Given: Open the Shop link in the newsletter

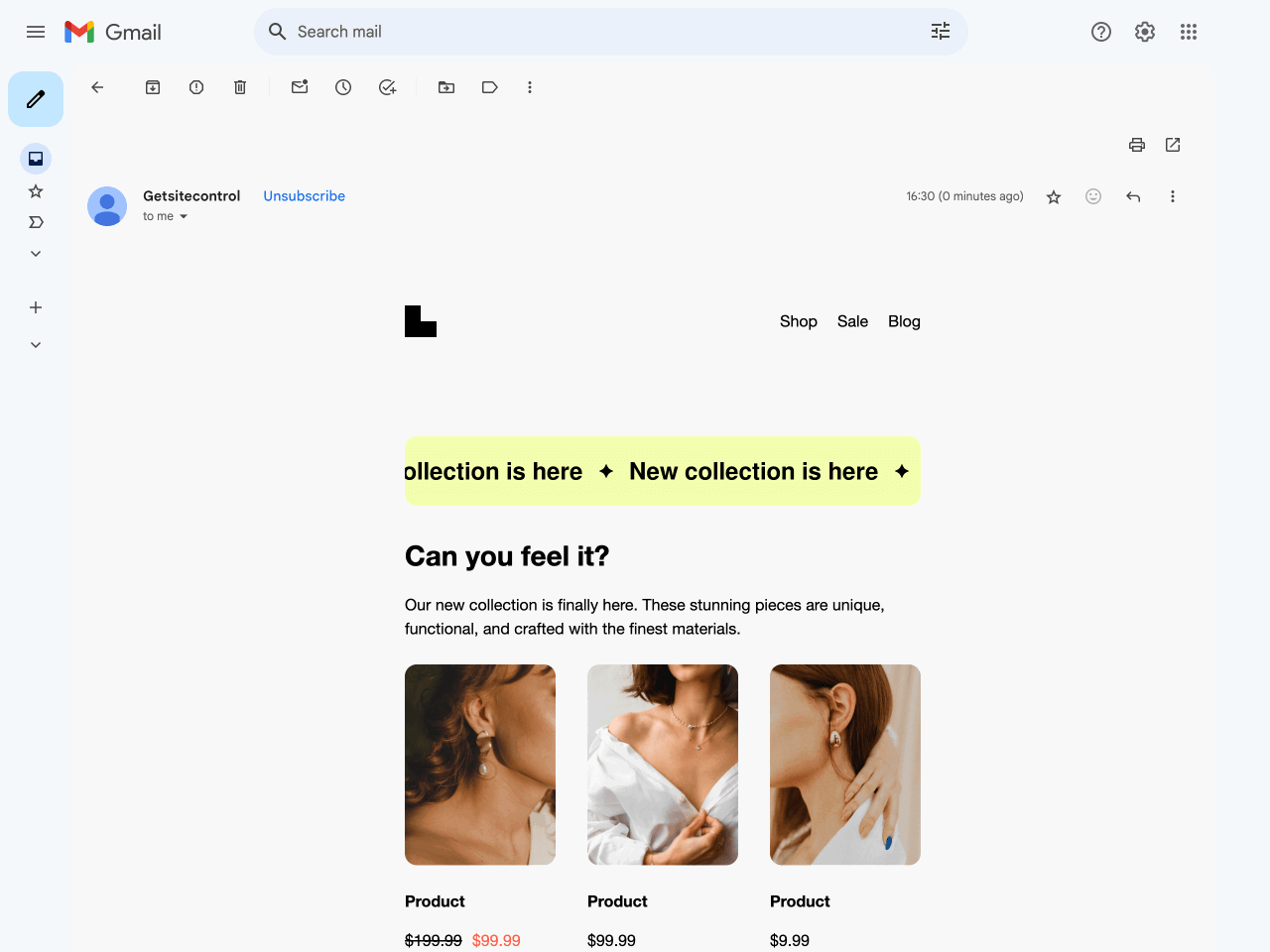Looking at the screenshot, I should pos(798,321).
